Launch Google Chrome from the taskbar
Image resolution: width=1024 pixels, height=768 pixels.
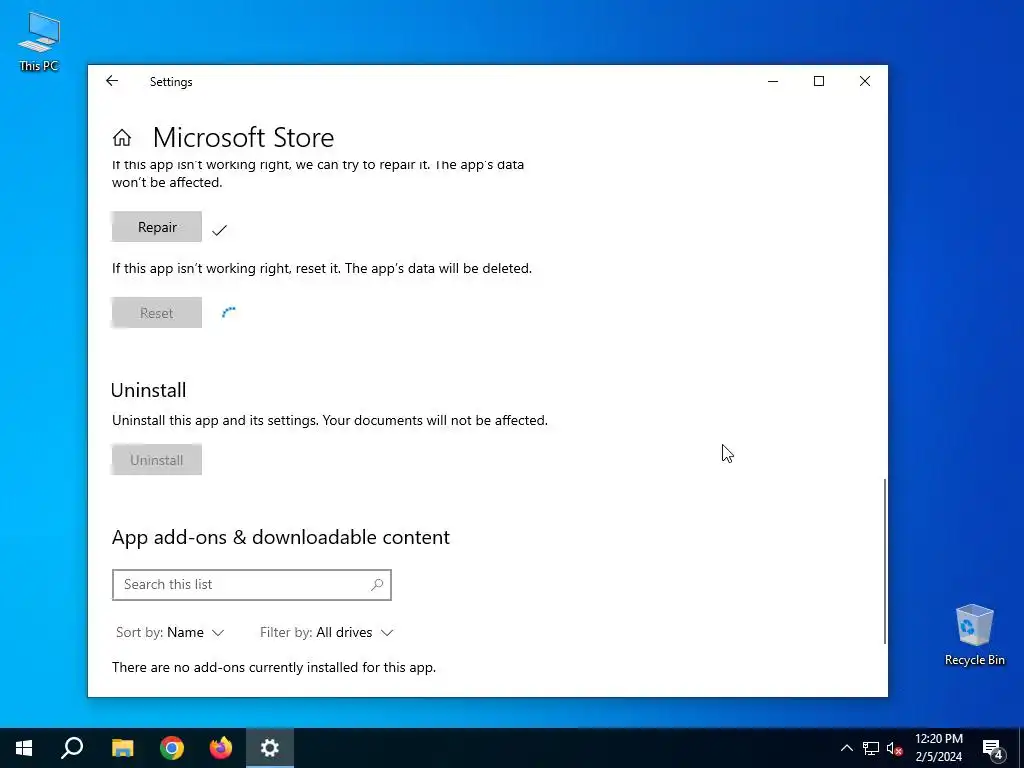(x=172, y=748)
